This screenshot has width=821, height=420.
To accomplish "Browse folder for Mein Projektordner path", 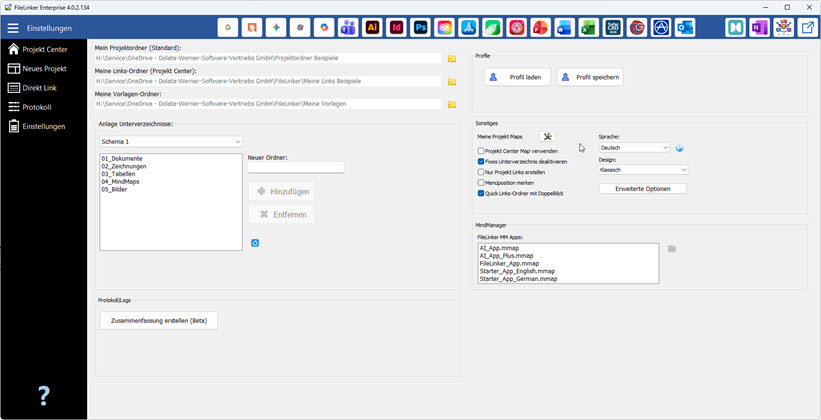I will coord(452,59).
